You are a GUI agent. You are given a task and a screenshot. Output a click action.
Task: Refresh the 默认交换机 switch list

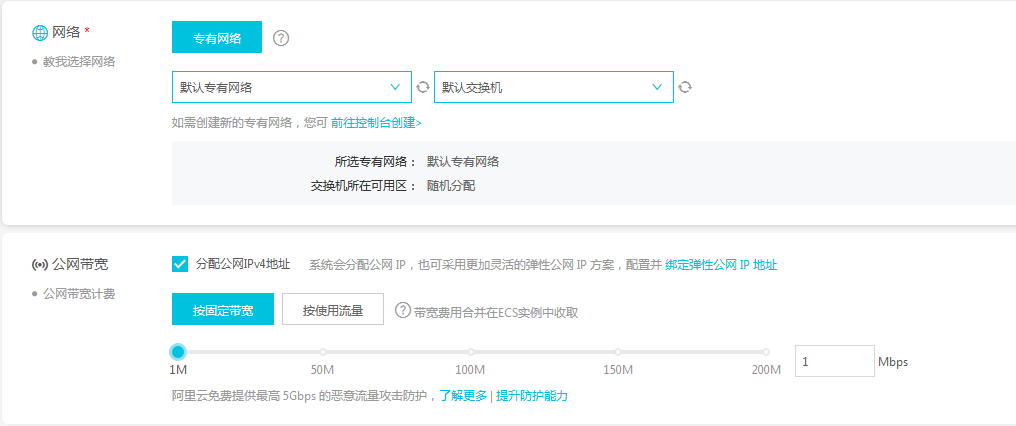pyautogui.click(x=685, y=87)
